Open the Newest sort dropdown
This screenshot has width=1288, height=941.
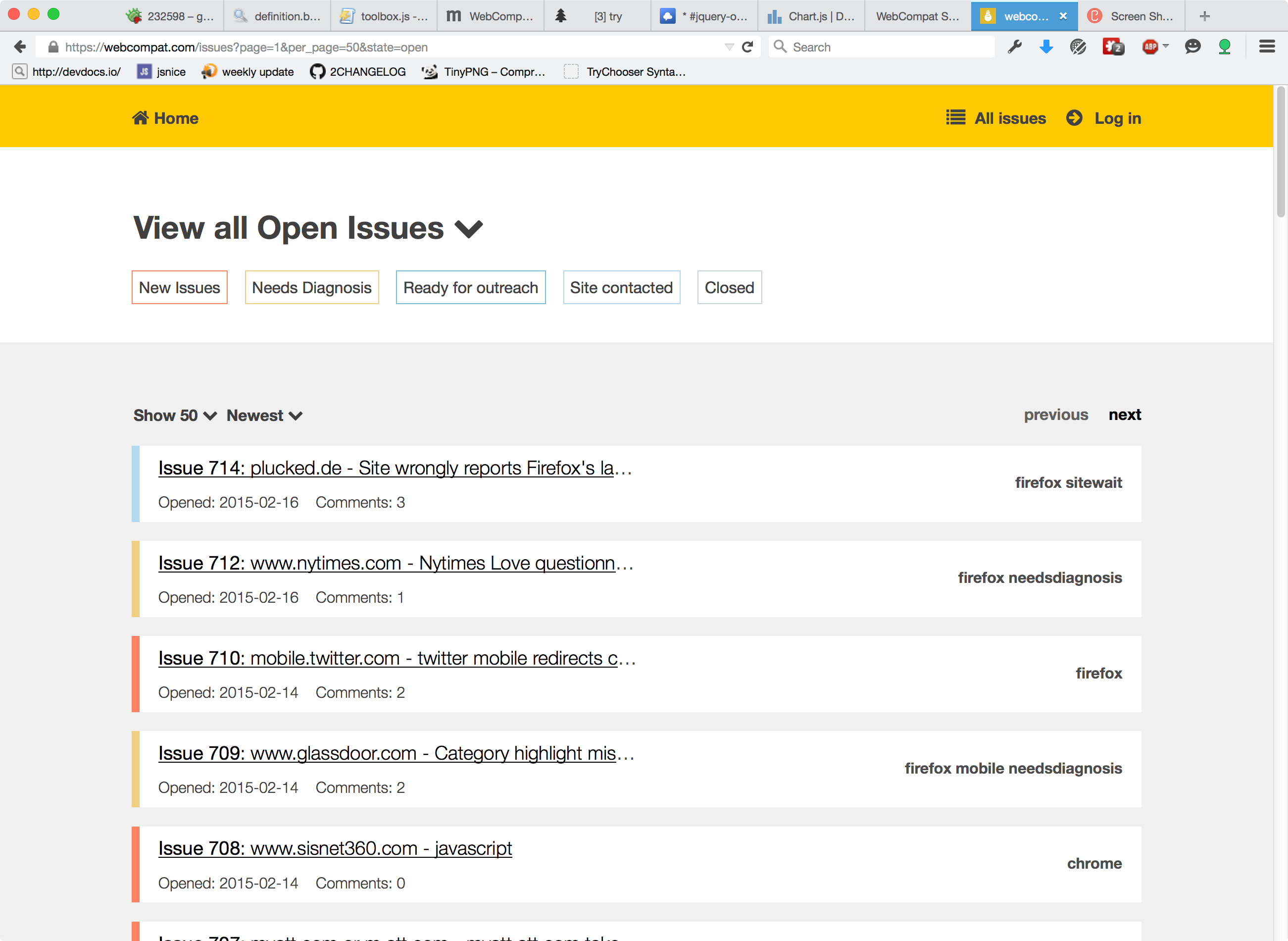tap(264, 415)
